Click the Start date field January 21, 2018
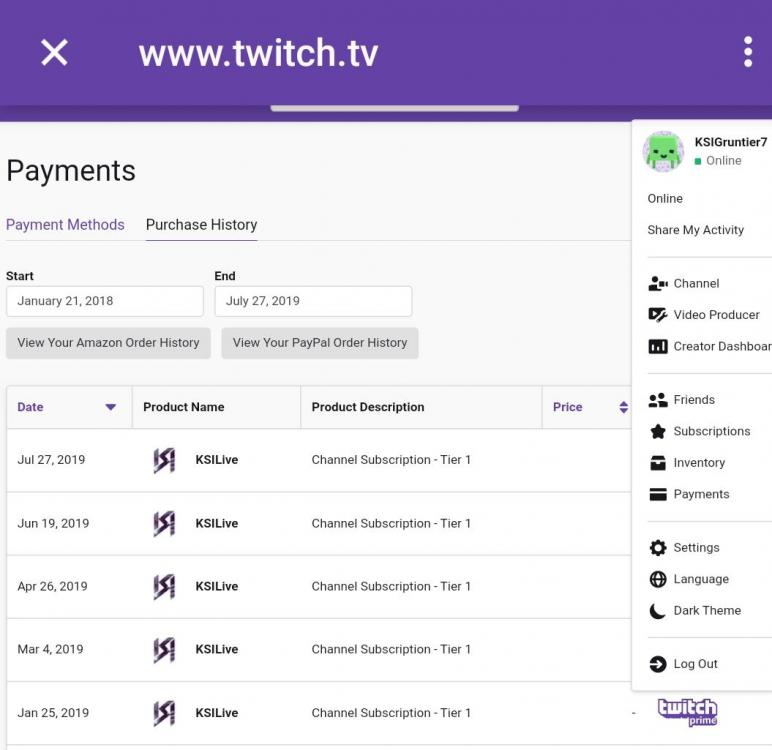 point(105,301)
